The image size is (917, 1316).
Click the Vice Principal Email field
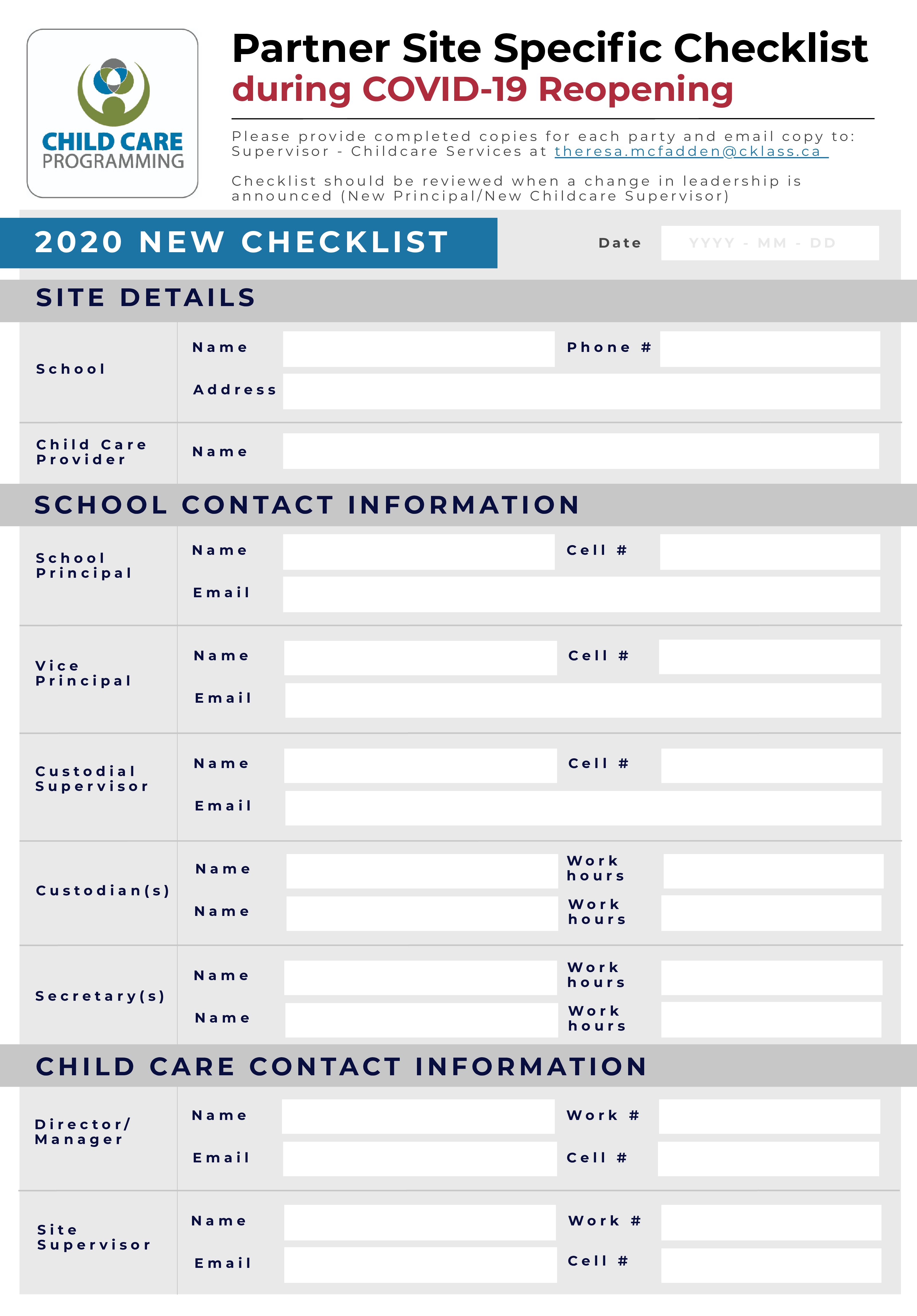click(x=583, y=700)
